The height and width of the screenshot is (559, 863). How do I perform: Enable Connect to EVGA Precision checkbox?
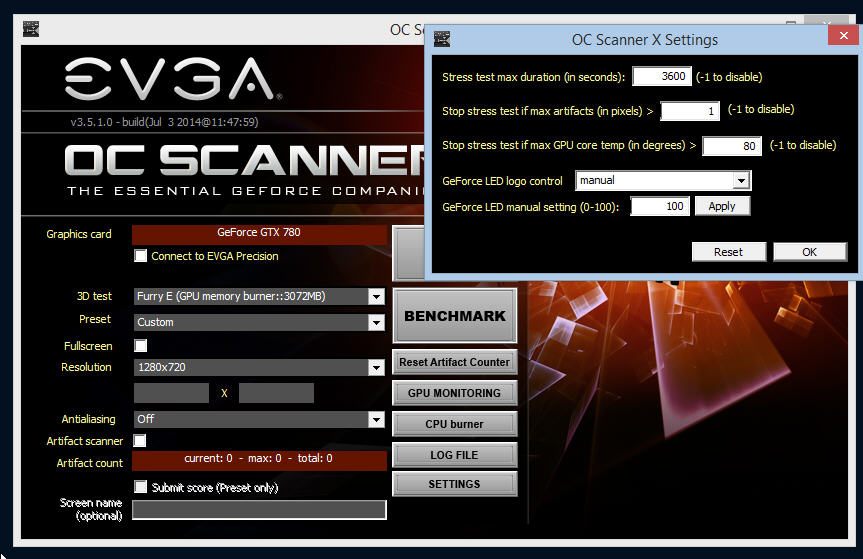pyautogui.click(x=141, y=256)
